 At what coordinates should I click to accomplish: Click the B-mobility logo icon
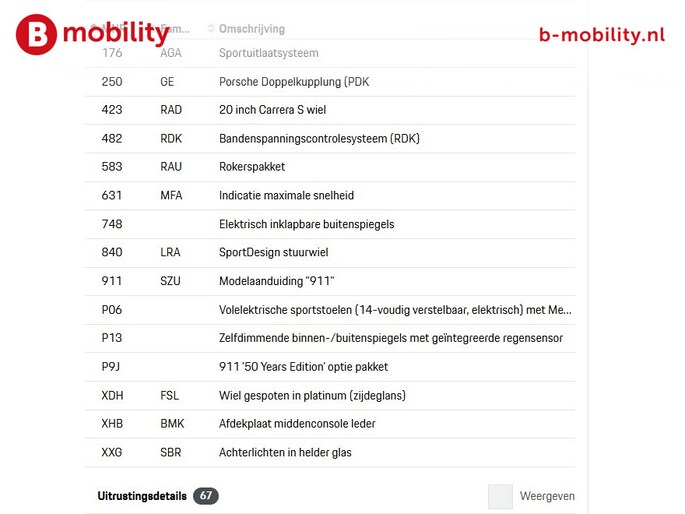[36, 34]
